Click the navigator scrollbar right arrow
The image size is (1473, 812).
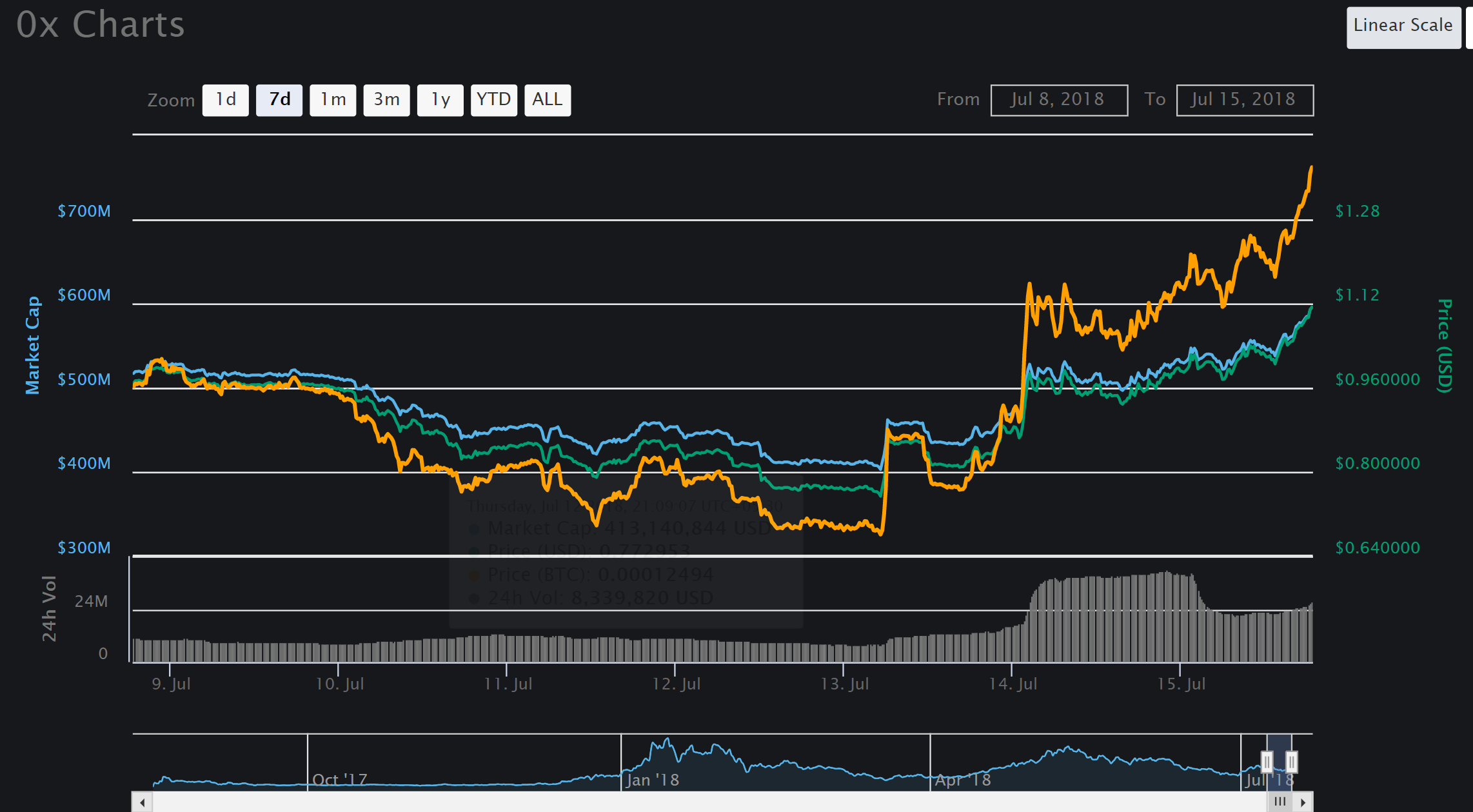[1303, 802]
